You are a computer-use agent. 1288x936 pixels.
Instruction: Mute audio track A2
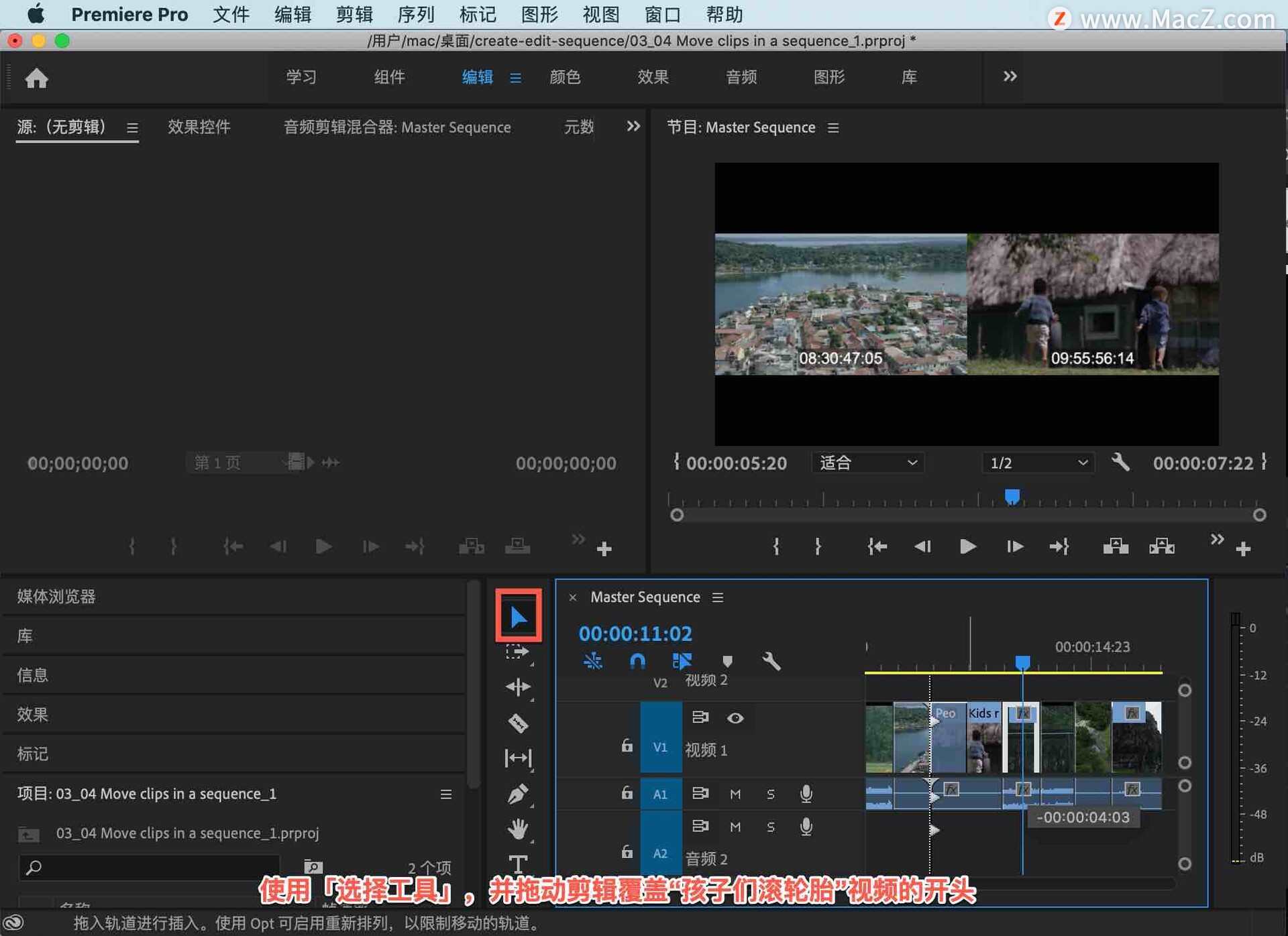pos(735,827)
